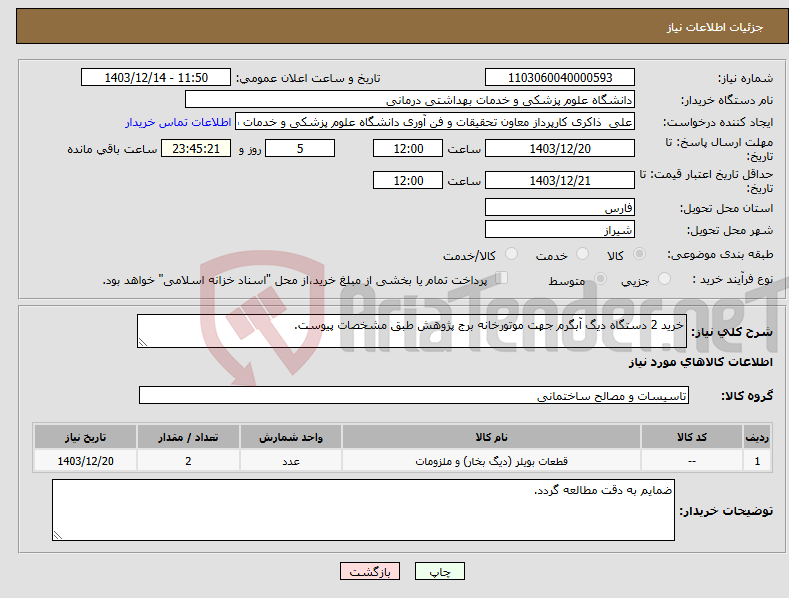Click the واحد شمارش column header
The width and height of the screenshot is (789, 598).
[x=291, y=437]
